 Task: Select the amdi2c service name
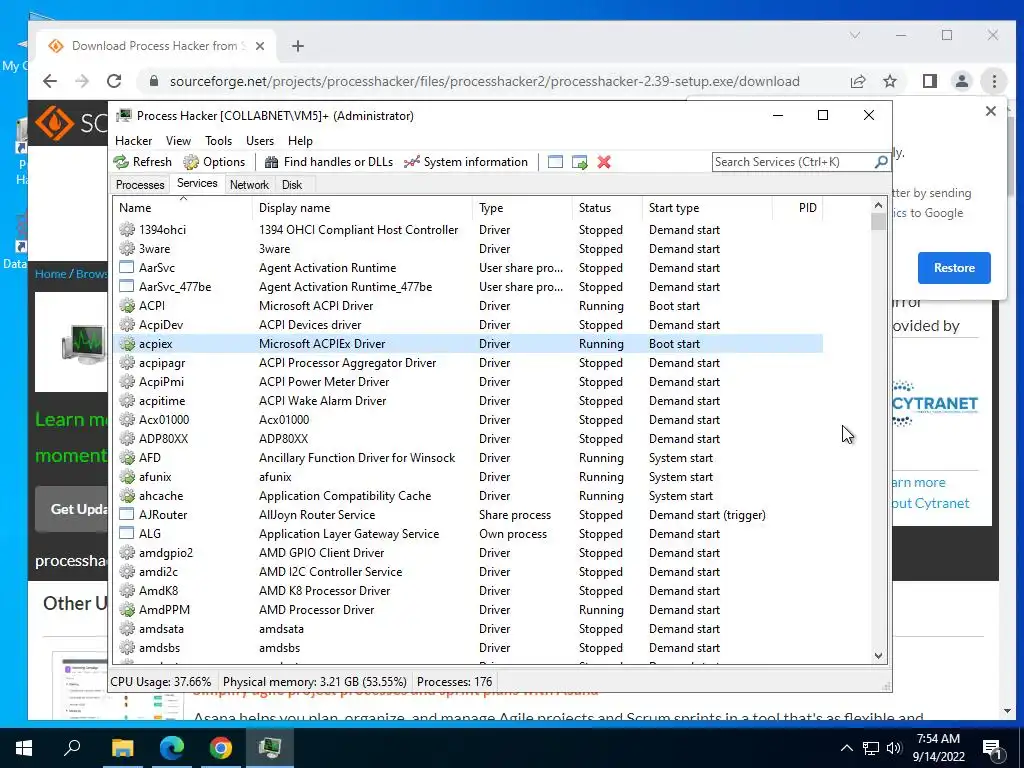(x=158, y=571)
